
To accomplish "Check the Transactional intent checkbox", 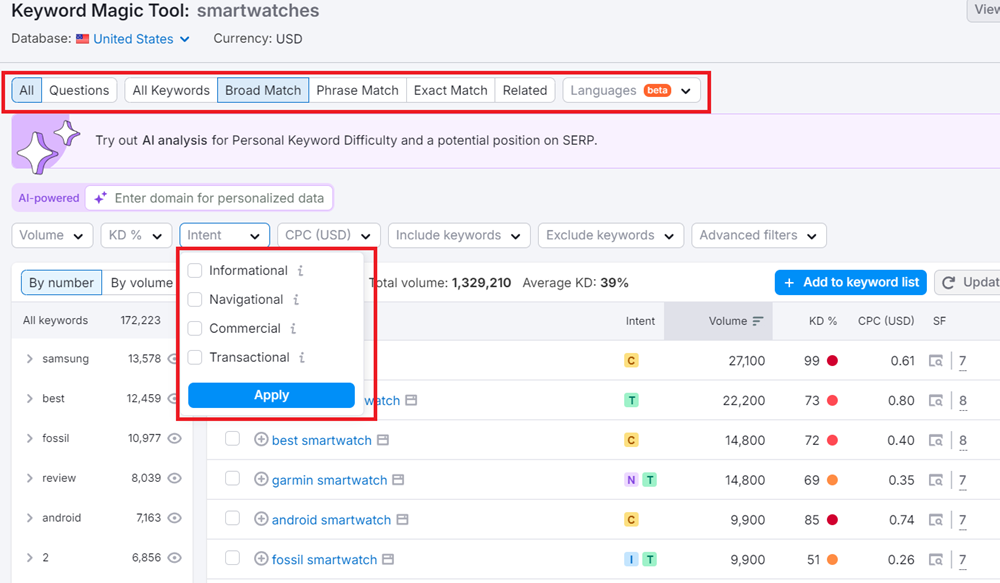I will point(195,357).
